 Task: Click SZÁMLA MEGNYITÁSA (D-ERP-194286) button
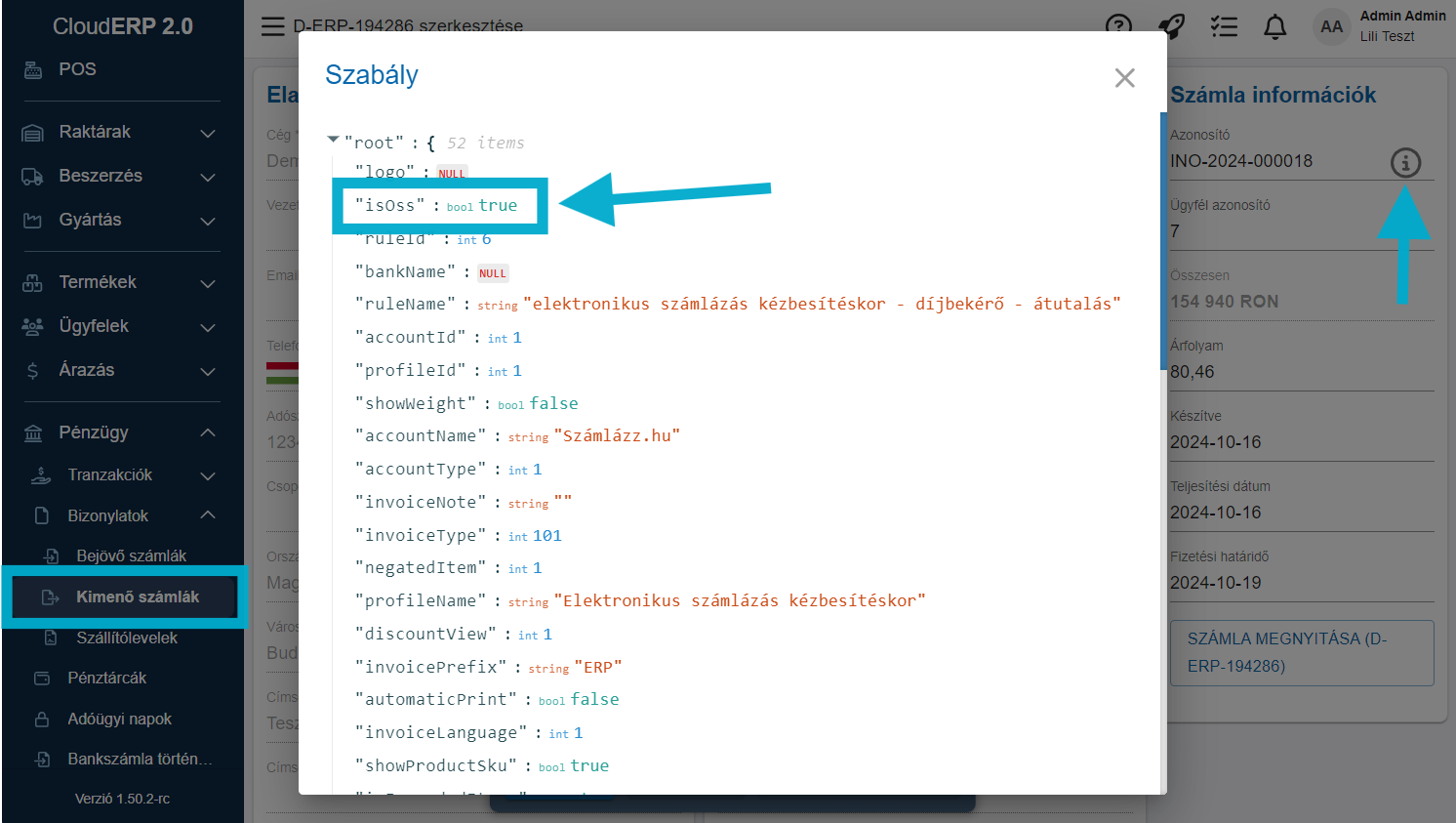point(1301,652)
